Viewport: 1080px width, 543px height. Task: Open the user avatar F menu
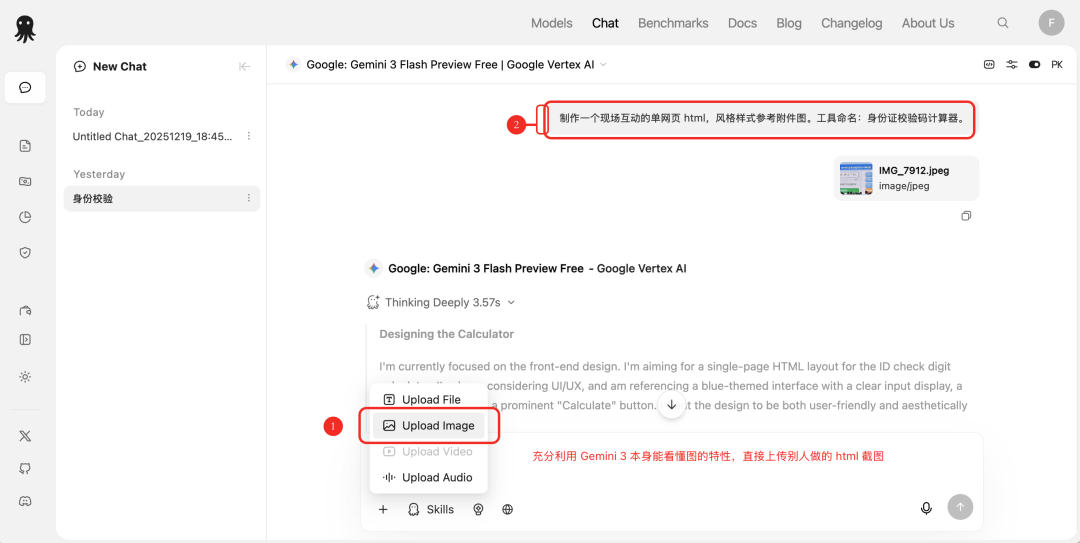(x=1051, y=23)
